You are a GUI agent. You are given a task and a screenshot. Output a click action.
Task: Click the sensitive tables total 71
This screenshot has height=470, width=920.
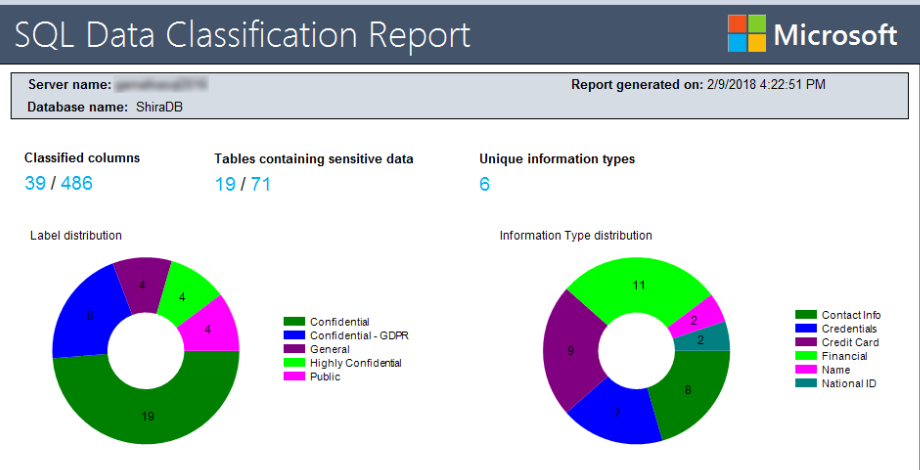(260, 183)
